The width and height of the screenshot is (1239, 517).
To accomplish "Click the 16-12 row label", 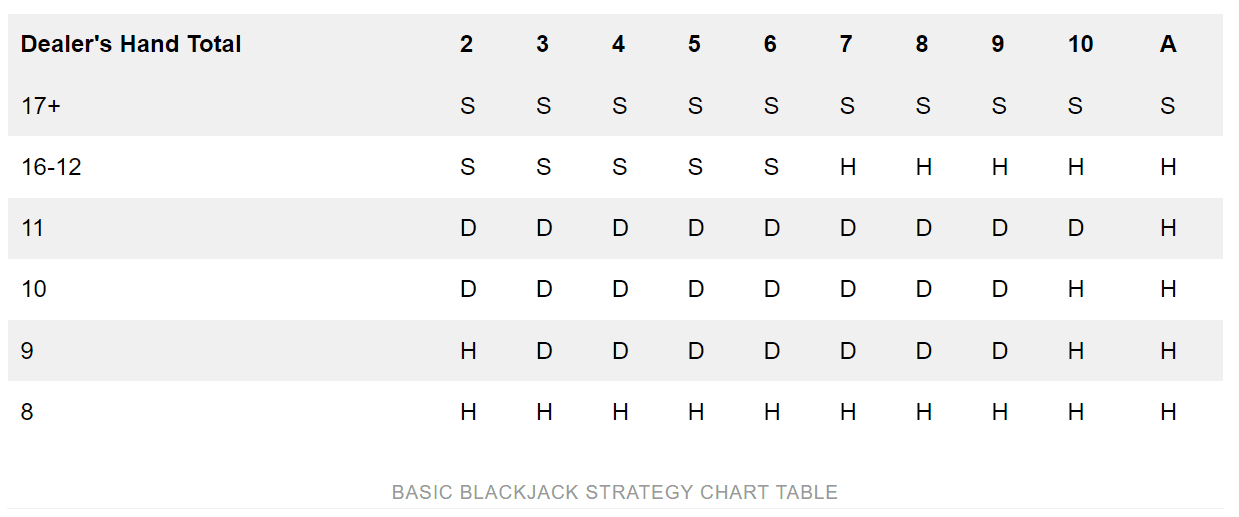I will (51, 167).
